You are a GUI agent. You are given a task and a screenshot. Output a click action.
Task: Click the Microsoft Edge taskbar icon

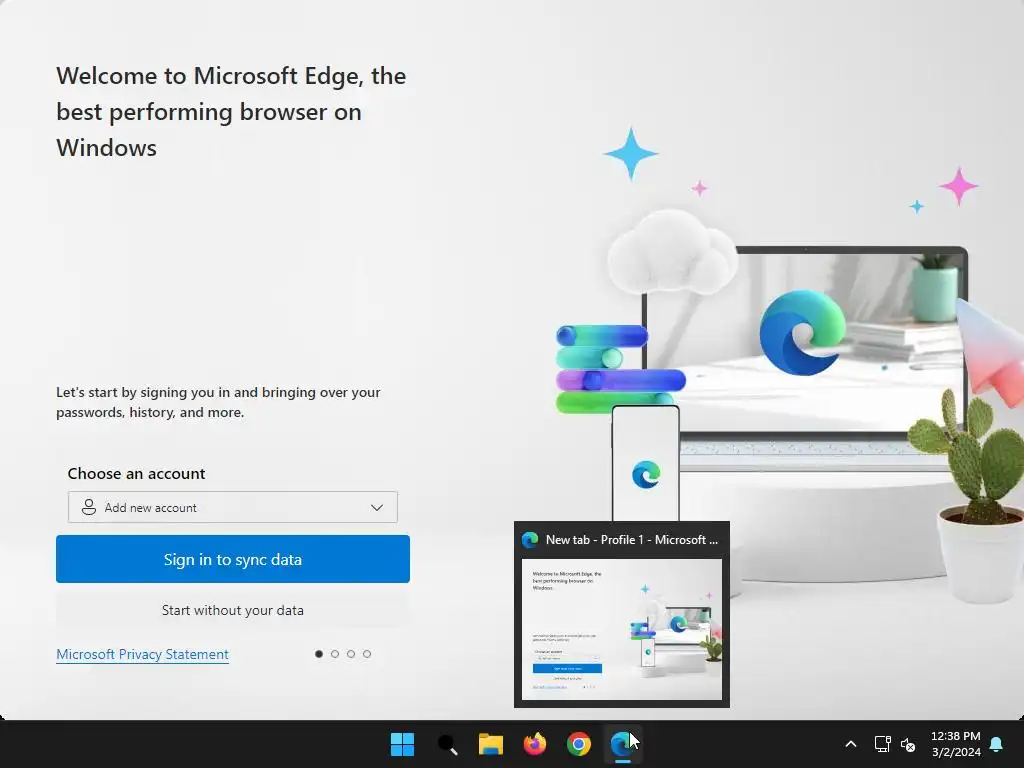point(622,744)
